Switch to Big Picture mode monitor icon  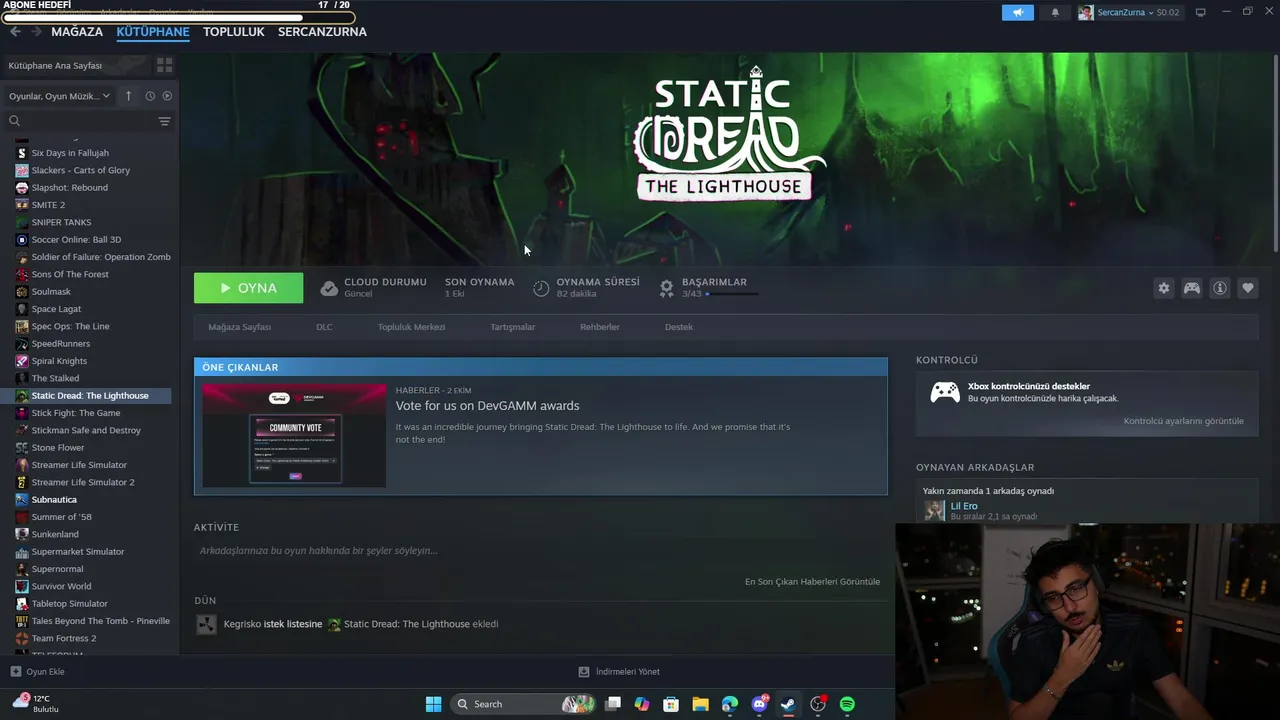click(x=1201, y=12)
